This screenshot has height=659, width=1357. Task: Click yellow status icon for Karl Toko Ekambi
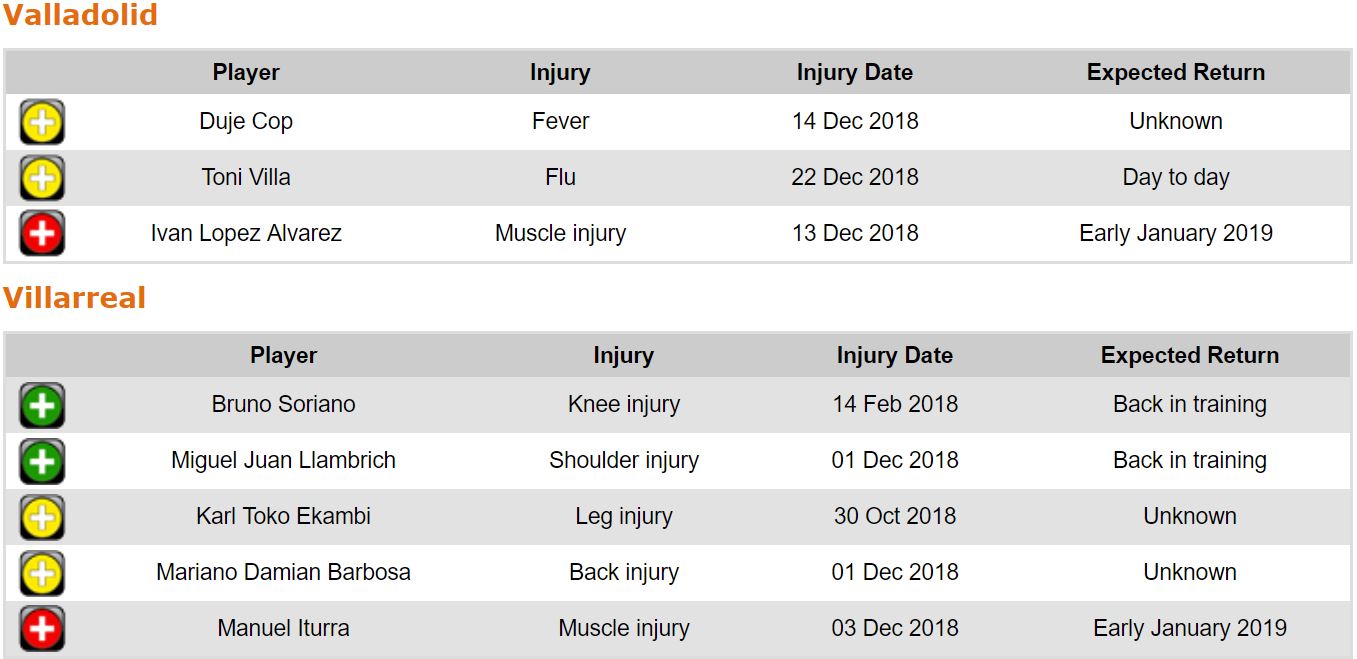(42, 518)
